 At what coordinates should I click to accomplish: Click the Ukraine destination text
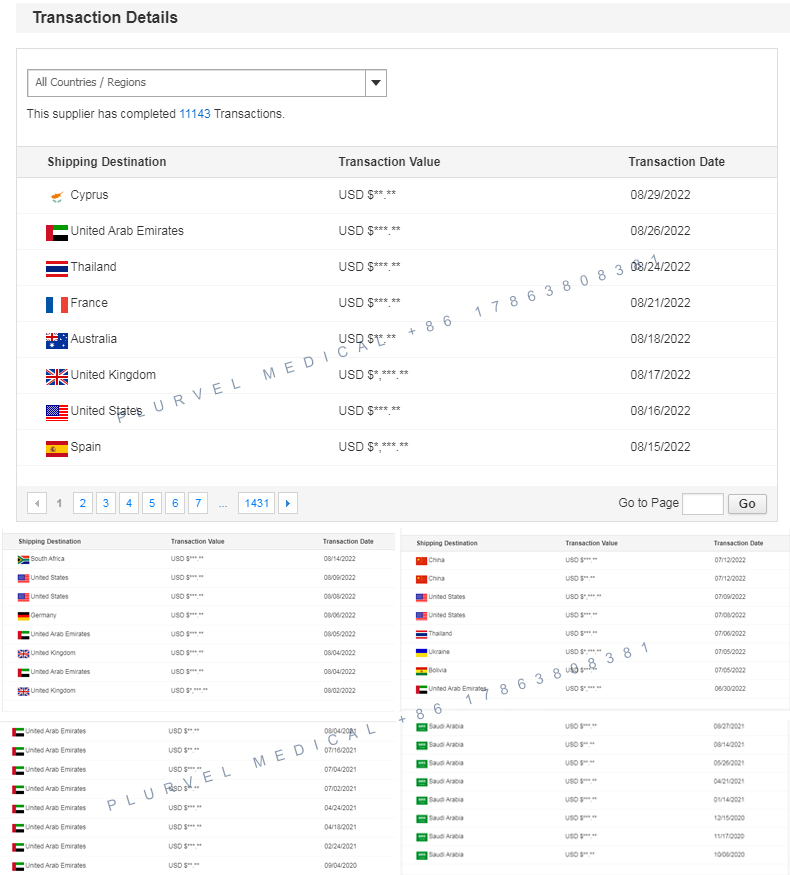(x=439, y=652)
